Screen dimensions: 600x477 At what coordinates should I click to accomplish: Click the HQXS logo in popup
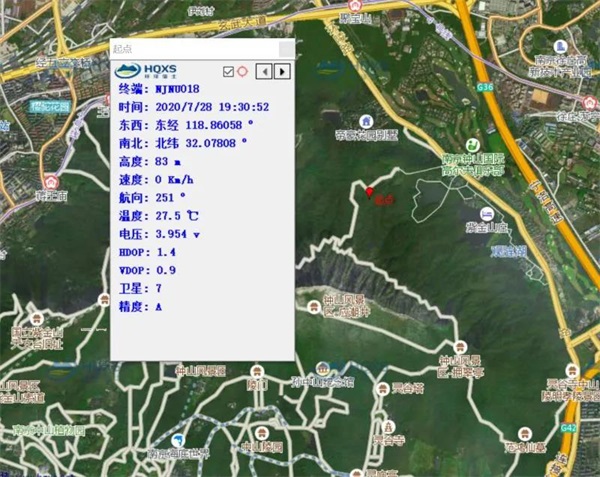(145, 70)
